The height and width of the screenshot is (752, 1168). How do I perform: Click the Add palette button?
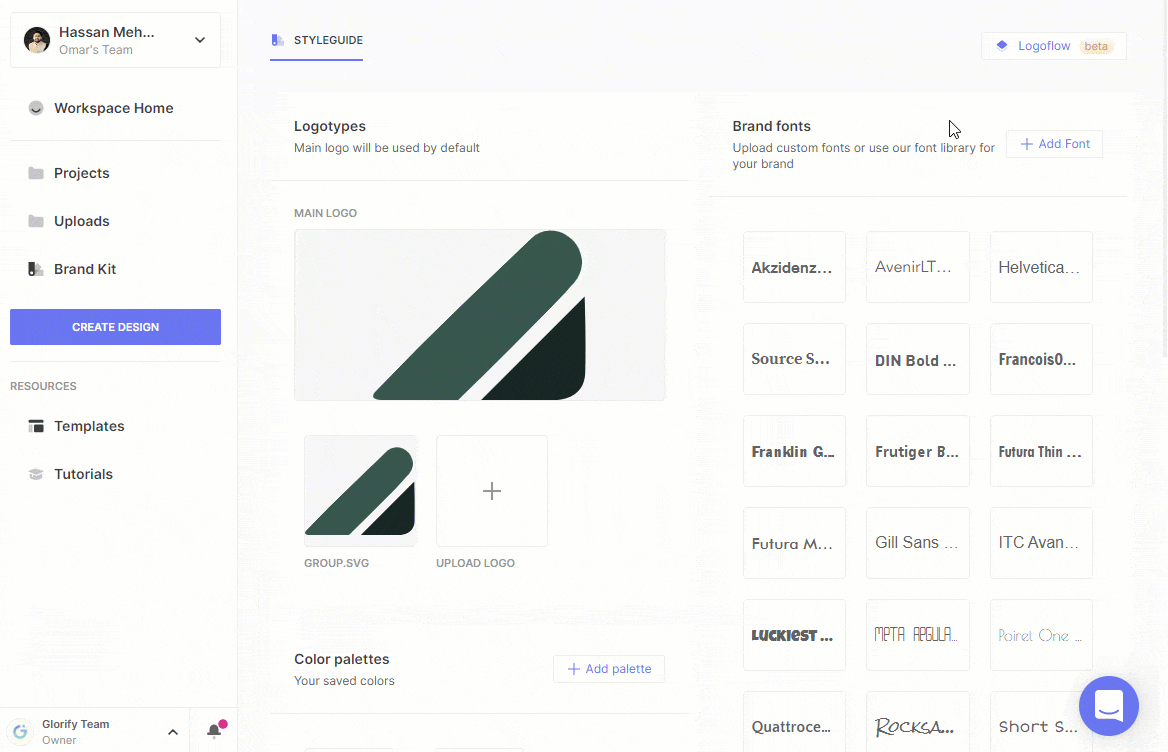point(609,669)
